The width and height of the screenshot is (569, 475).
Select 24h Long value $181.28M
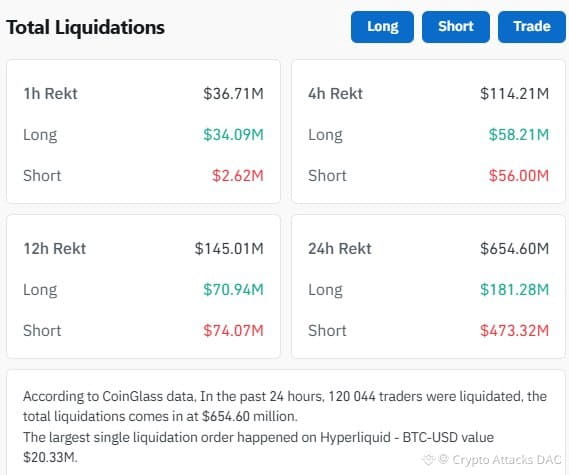515,290
